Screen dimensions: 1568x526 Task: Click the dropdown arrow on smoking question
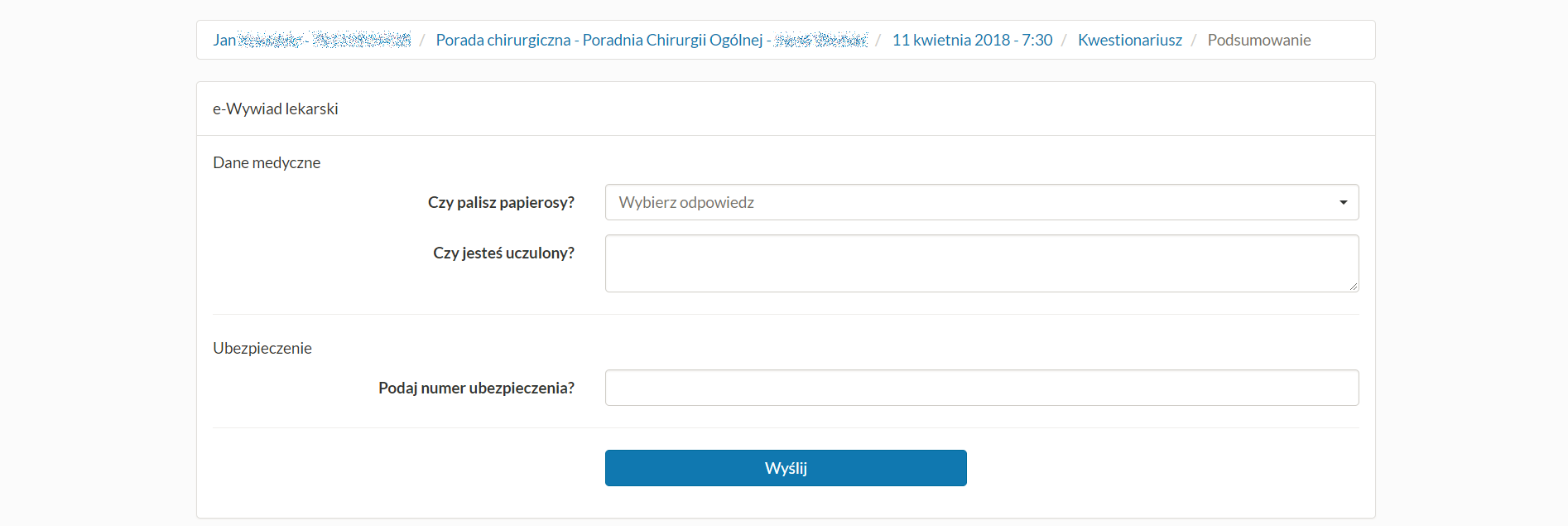pos(1343,202)
